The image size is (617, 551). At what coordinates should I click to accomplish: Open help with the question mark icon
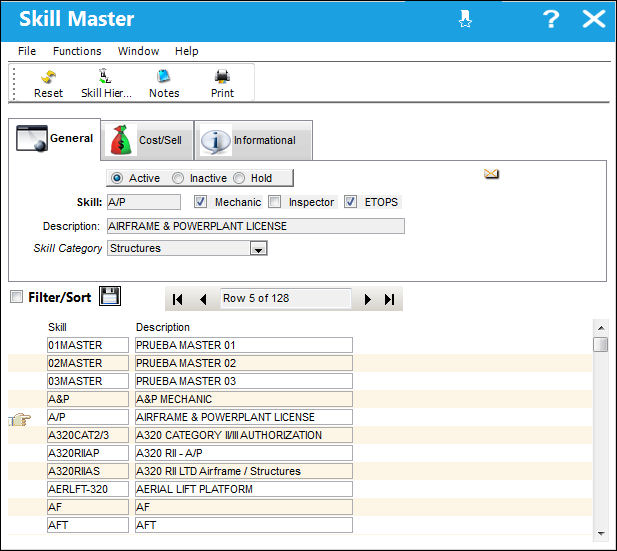550,19
